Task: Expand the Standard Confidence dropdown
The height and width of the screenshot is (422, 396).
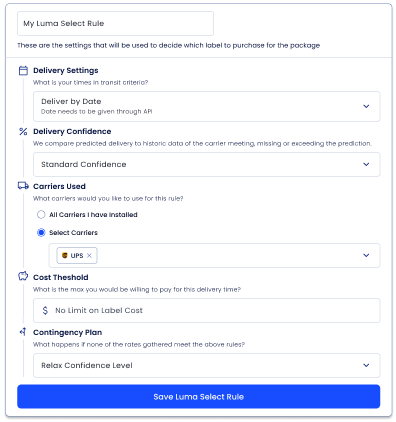Action: pyautogui.click(x=207, y=164)
